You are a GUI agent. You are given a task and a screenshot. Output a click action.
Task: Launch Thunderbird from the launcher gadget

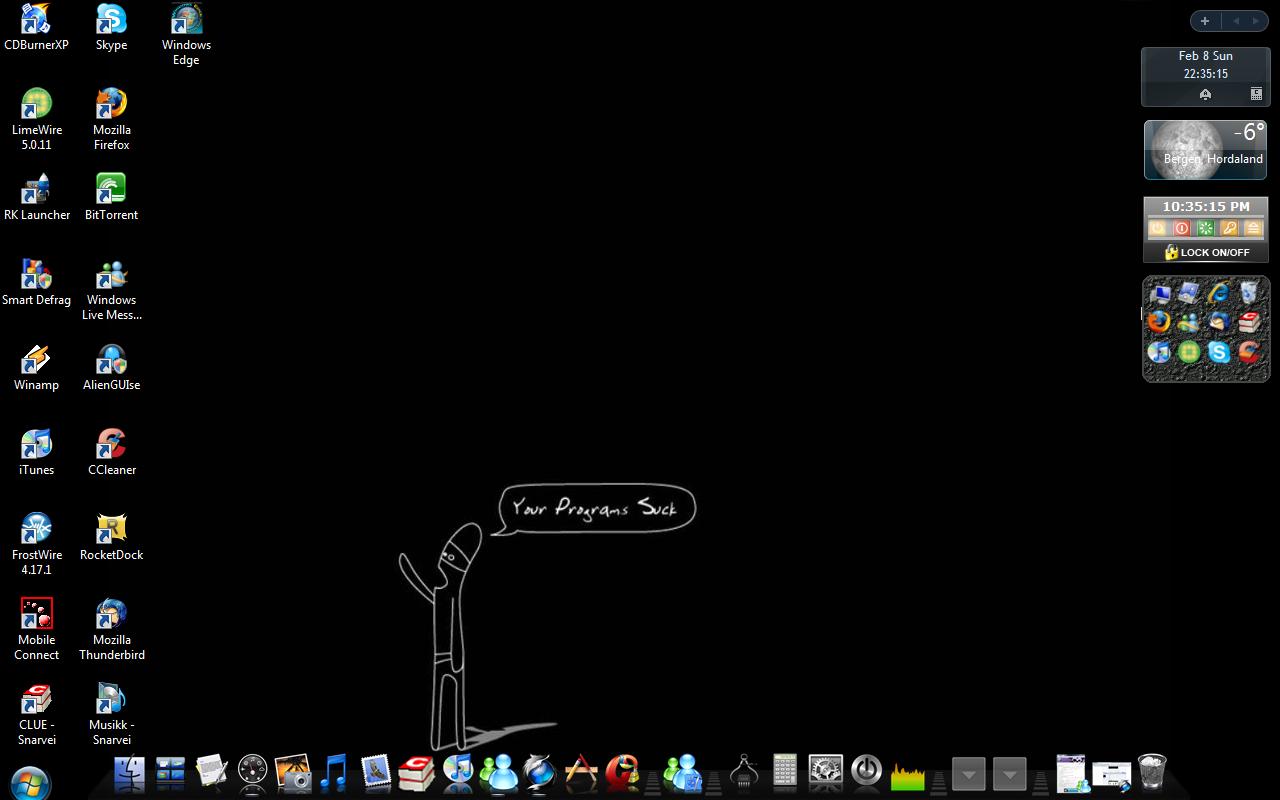(x=1218, y=322)
